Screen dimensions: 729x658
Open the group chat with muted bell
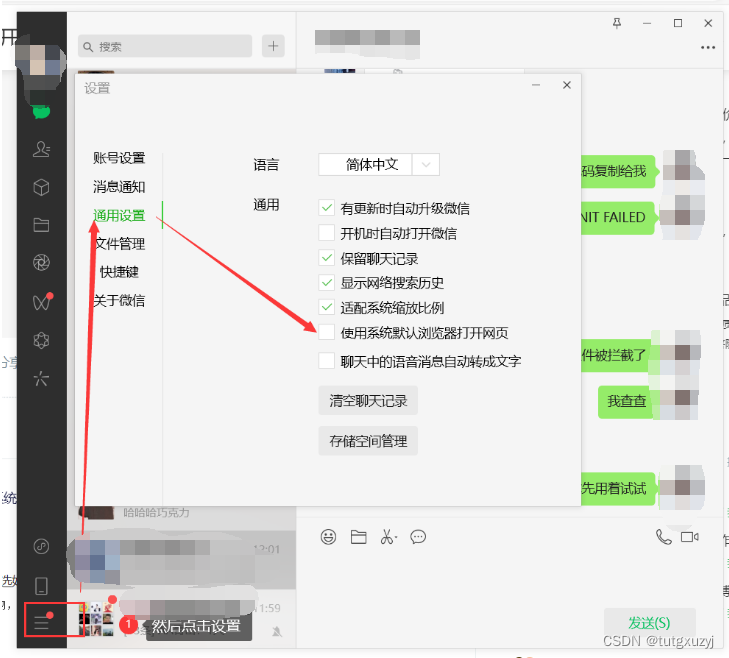coord(181,619)
